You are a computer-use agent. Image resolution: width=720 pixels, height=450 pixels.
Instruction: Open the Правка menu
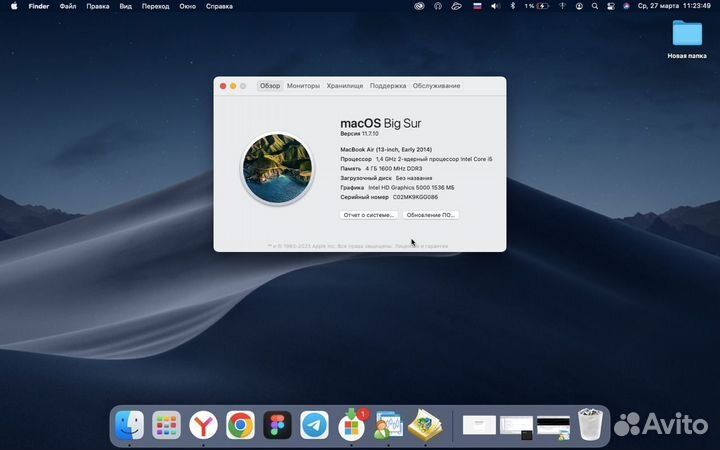(x=98, y=6)
